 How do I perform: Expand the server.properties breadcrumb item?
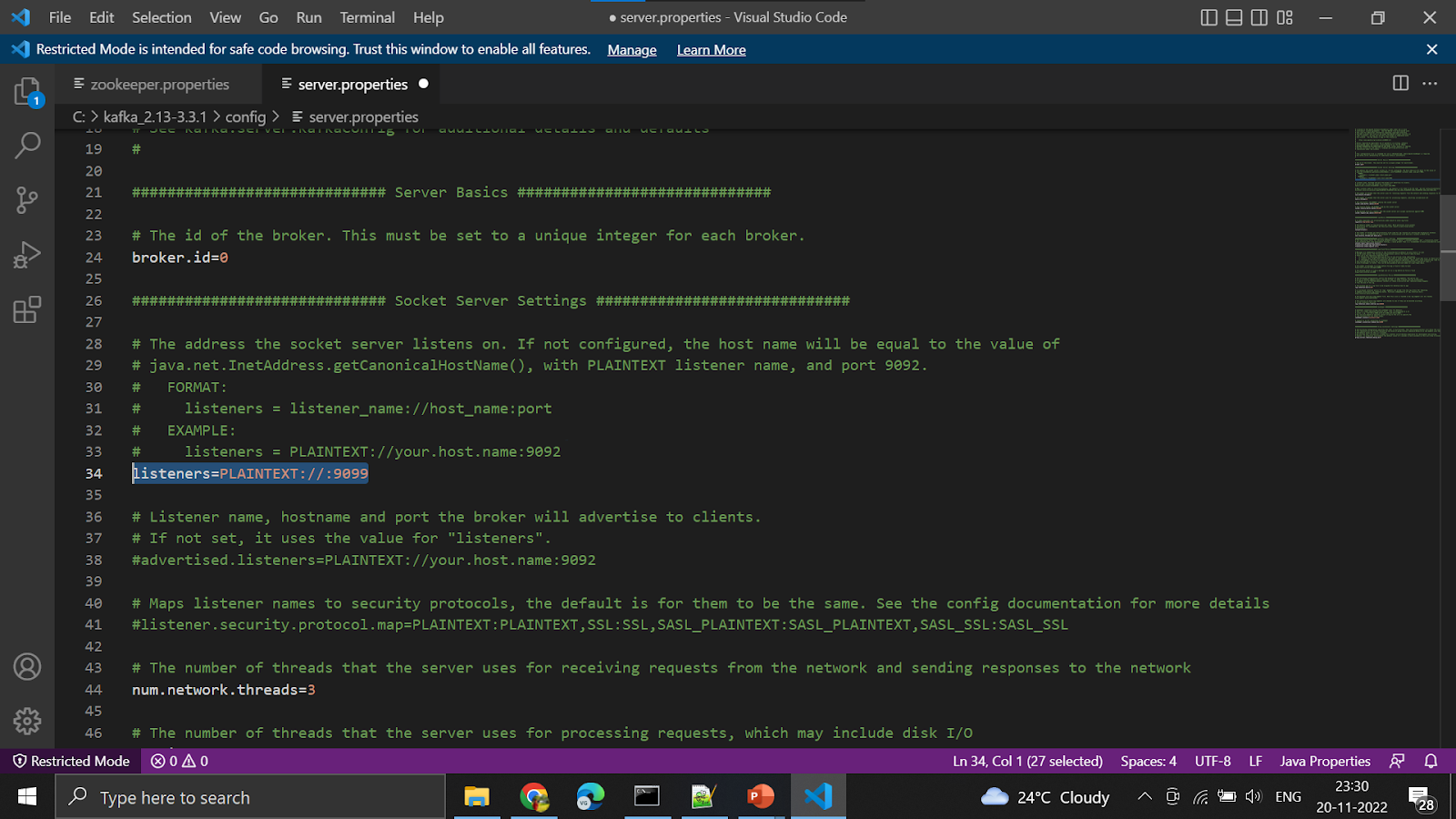click(355, 116)
